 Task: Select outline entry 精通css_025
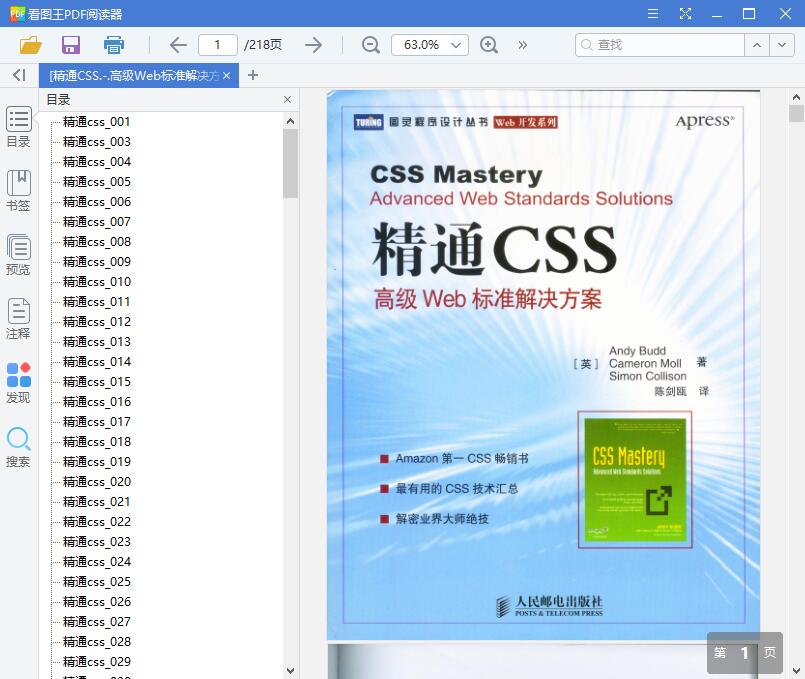97,582
